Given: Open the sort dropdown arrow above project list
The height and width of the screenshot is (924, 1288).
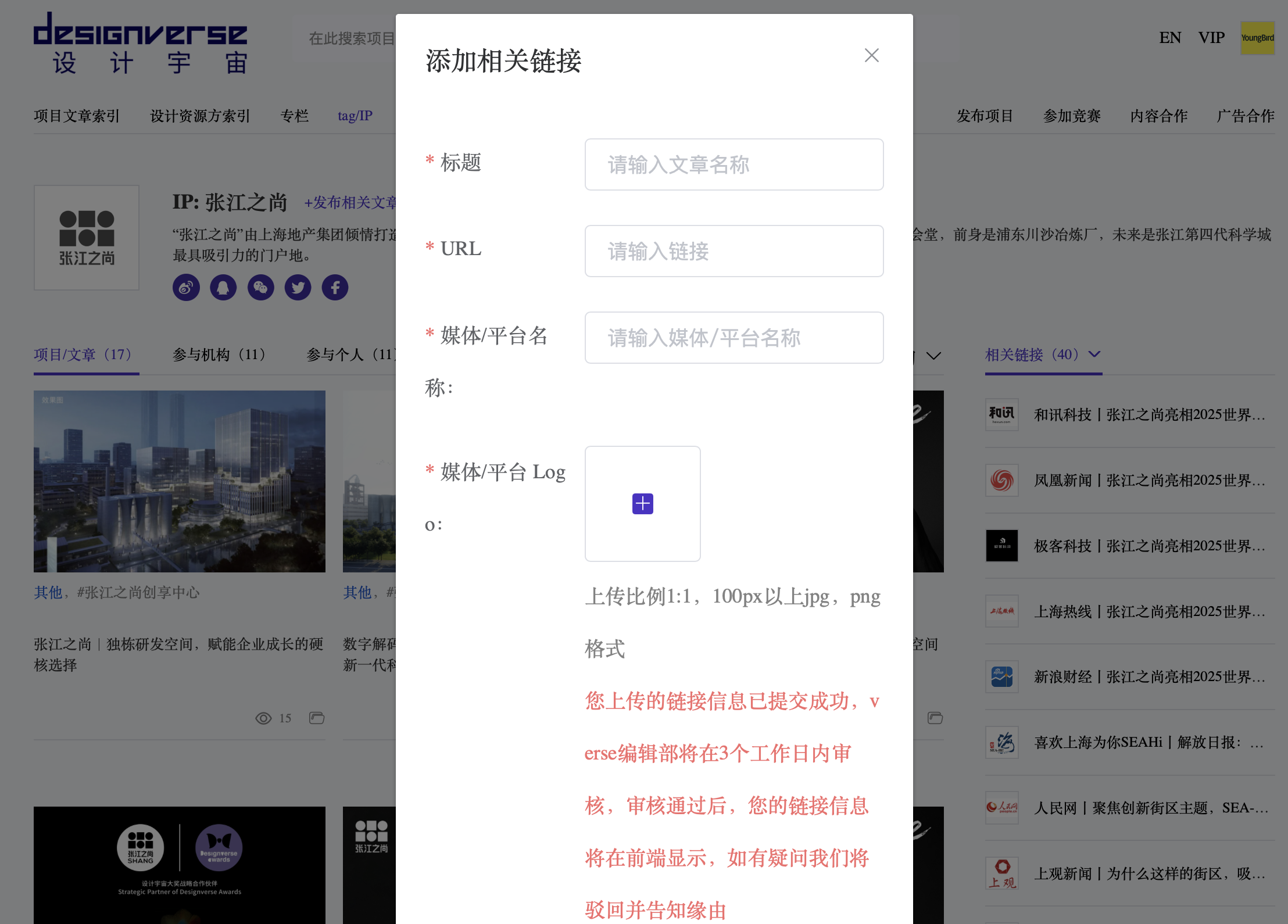Looking at the screenshot, I should [935, 356].
